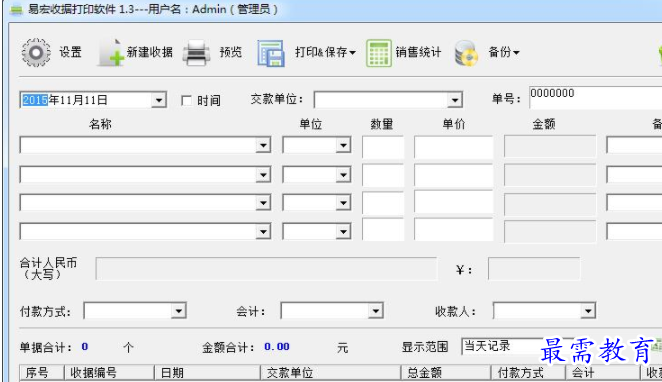Sort by 会计 column header
Viewport: 662px width, 382px height.
603,373
